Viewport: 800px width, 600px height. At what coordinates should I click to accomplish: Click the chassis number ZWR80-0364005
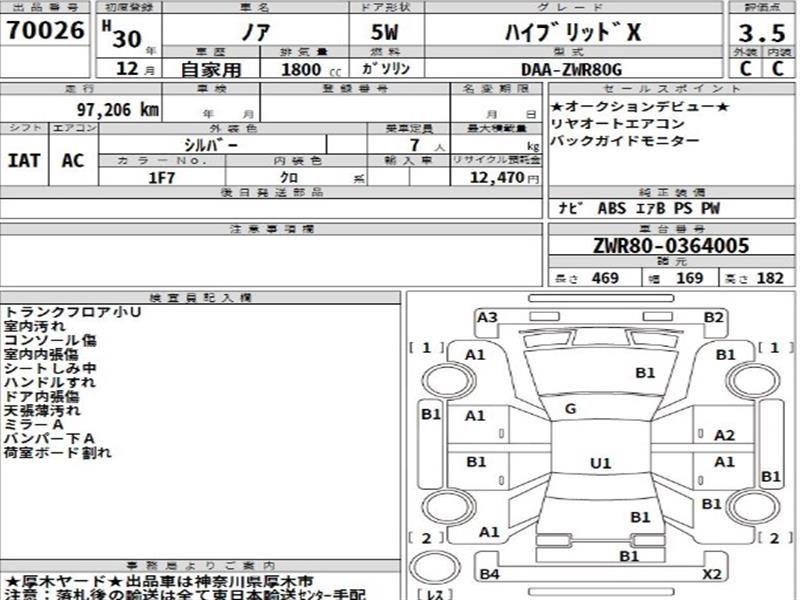[670, 246]
